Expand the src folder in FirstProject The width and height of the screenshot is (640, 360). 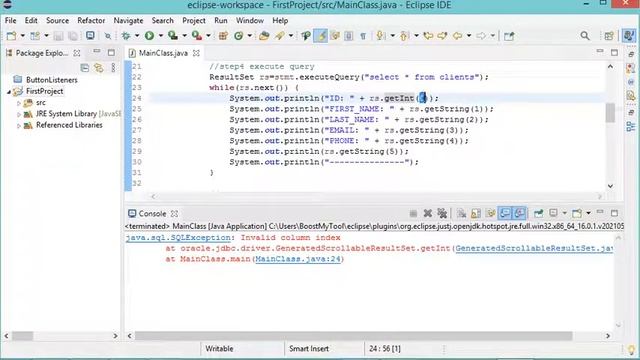(18, 103)
